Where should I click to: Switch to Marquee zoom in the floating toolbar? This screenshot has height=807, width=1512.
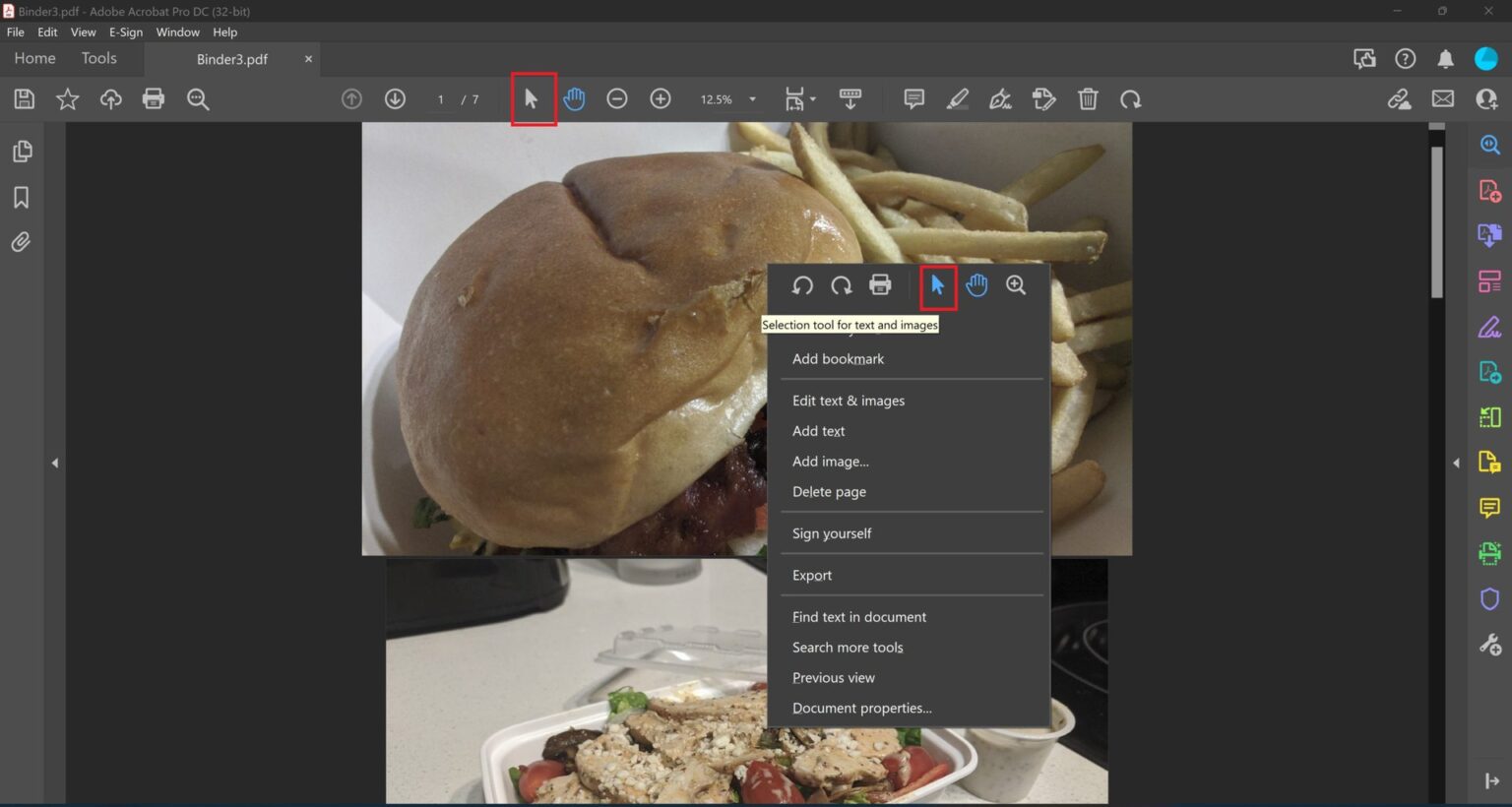pos(1016,284)
